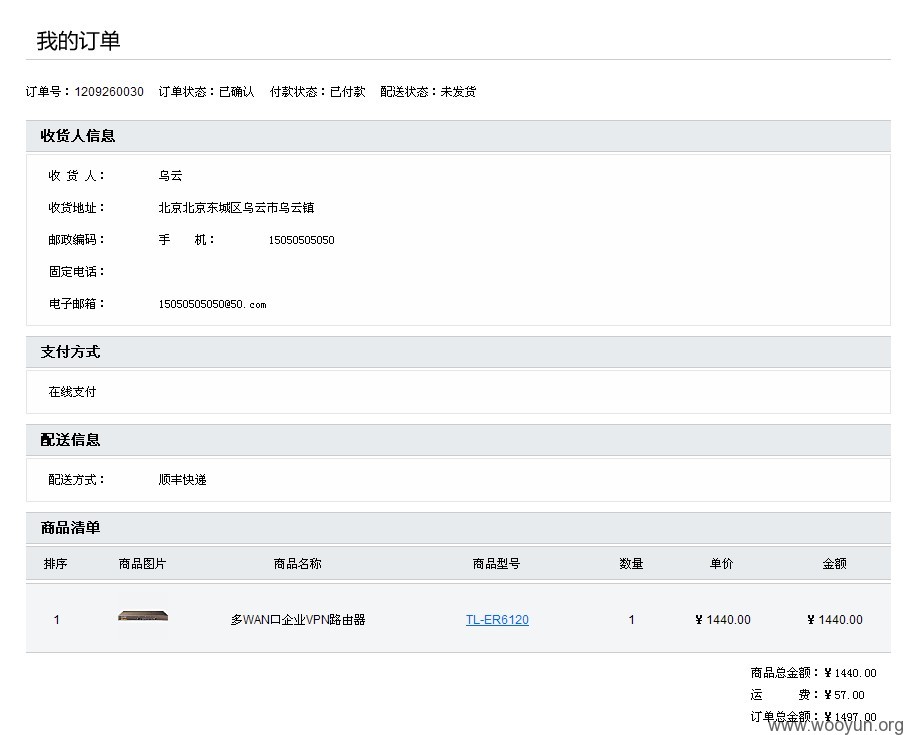Click the router product thumbnail image
This screenshot has width=904, height=735.
[143, 617]
